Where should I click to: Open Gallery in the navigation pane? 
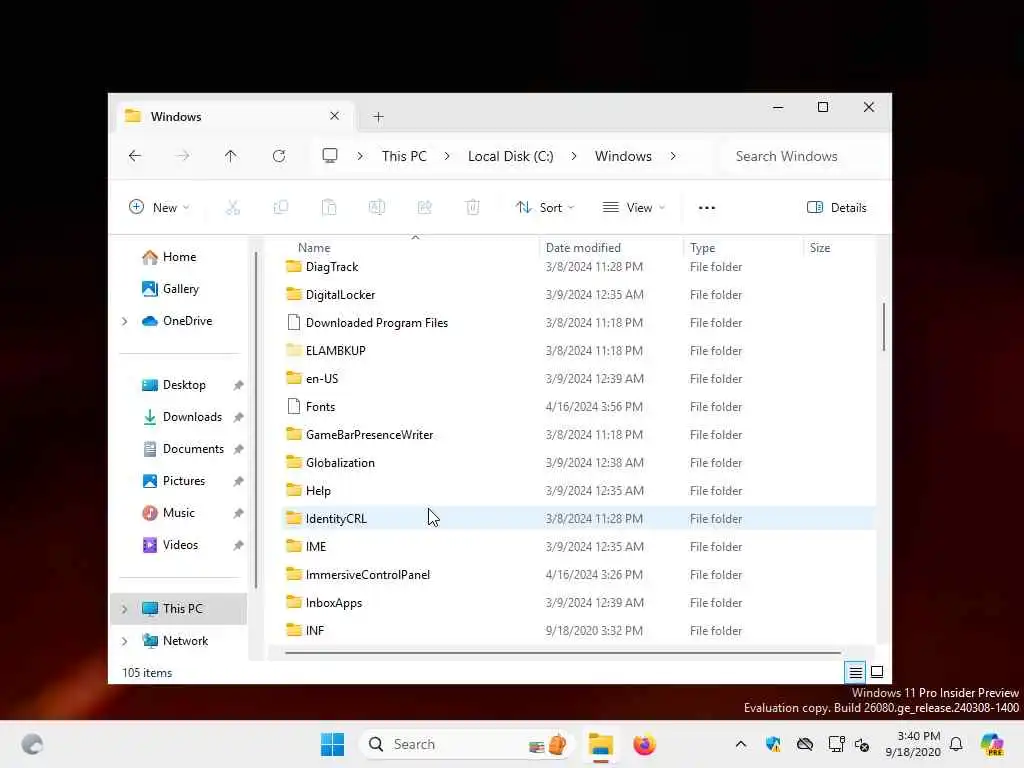coord(170,289)
